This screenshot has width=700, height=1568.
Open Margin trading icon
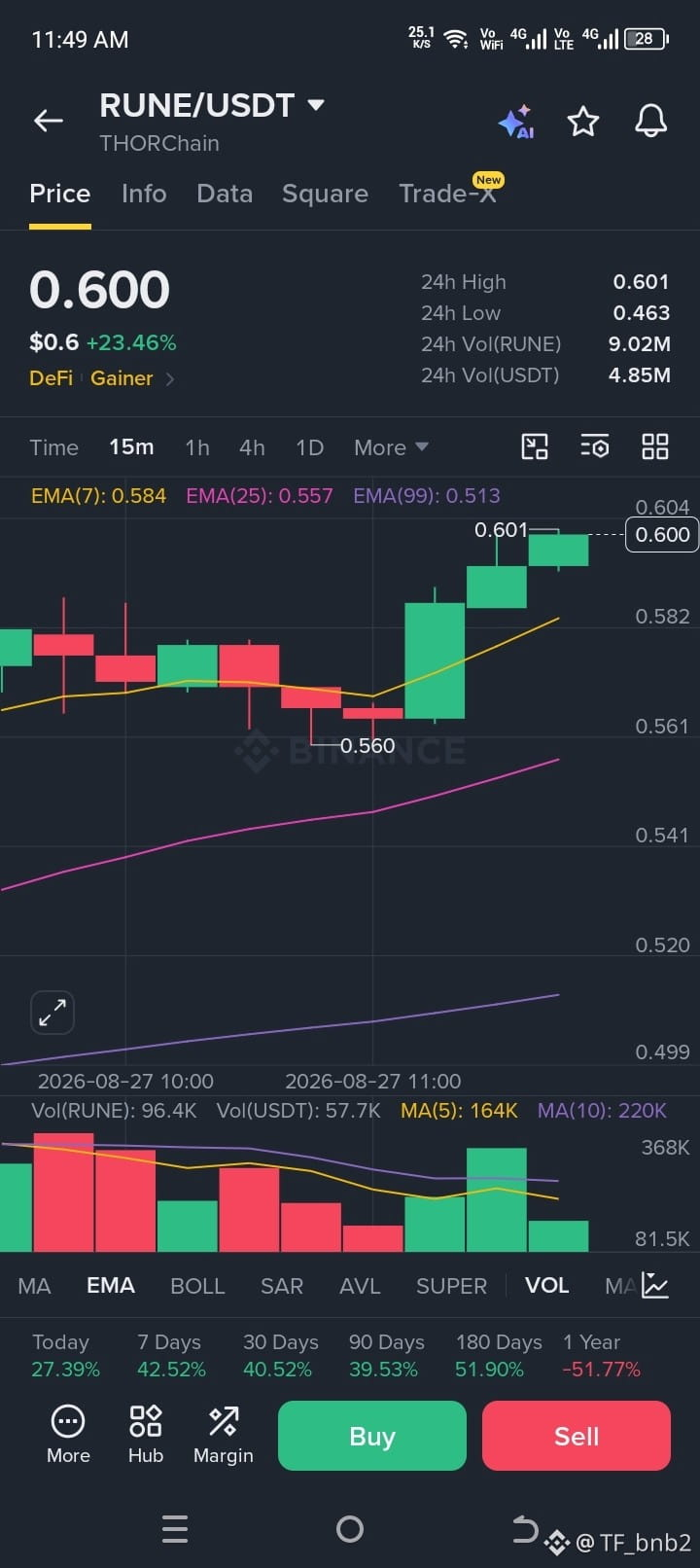[x=224, y=1435]
